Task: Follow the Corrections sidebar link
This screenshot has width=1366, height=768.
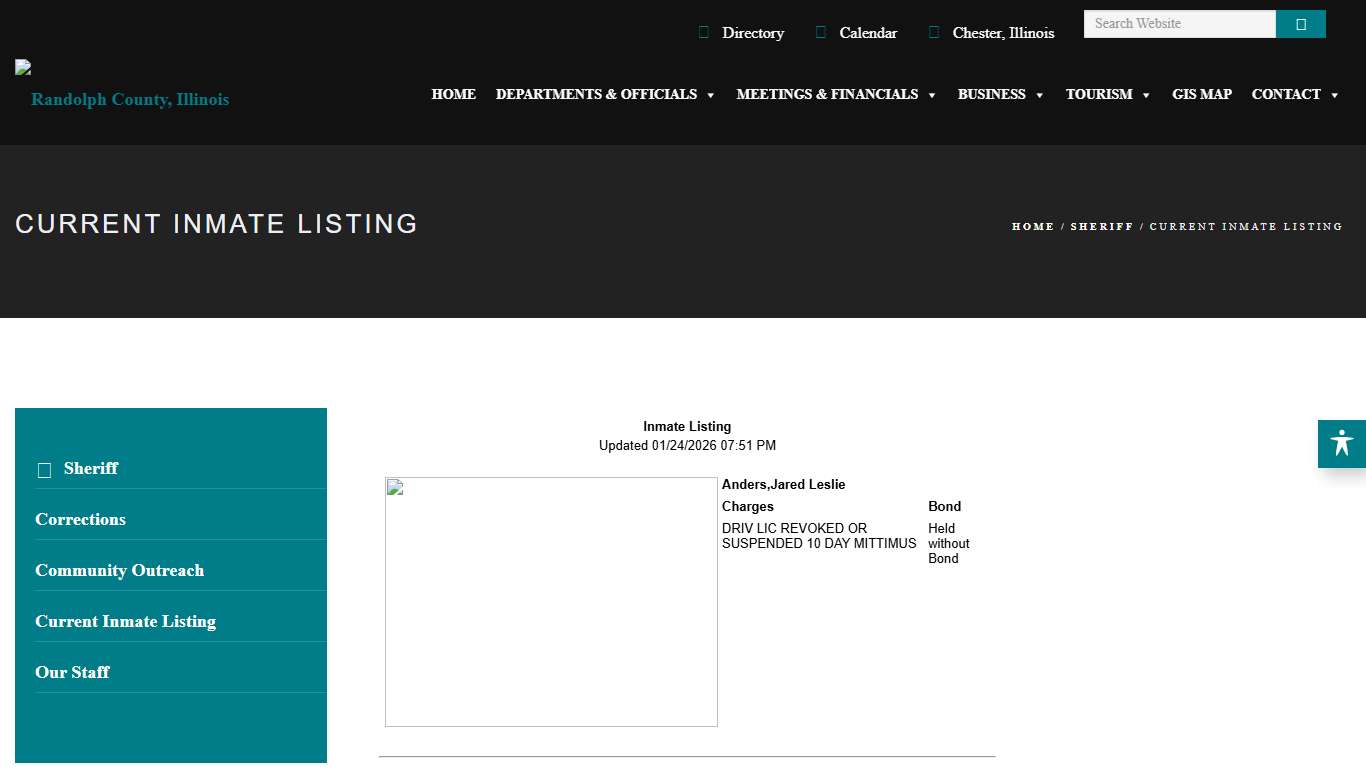Action: tap(80, 519)
